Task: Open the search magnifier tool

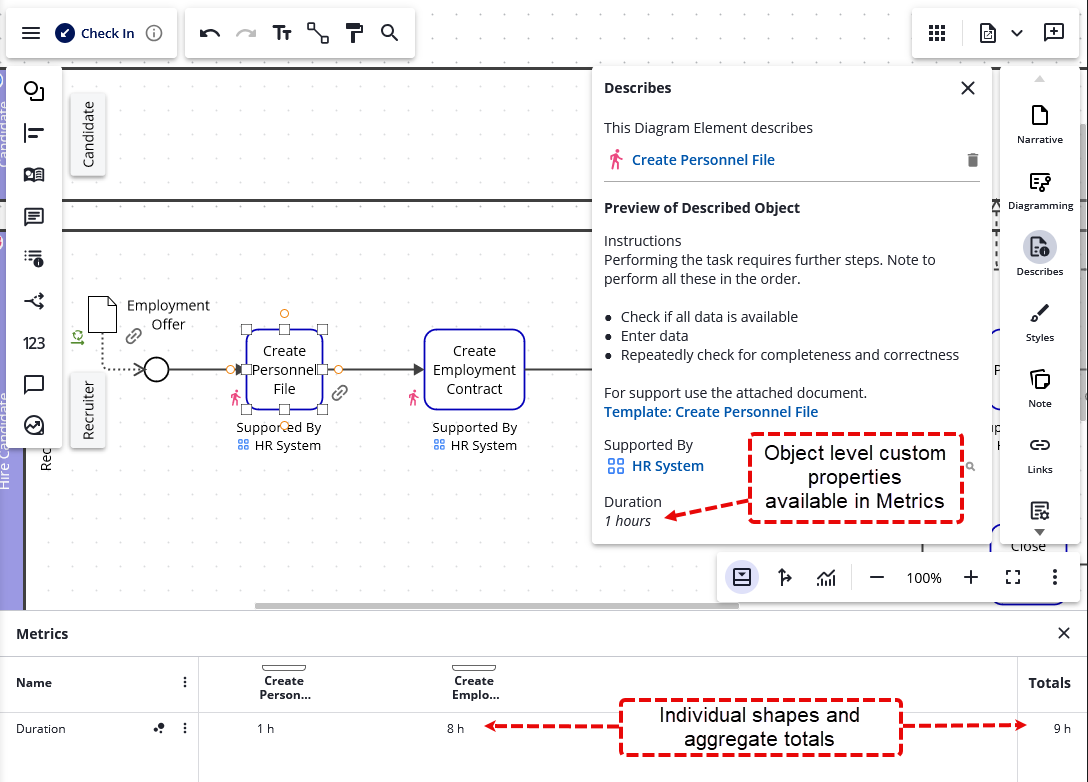Action: tap(390, 33)
